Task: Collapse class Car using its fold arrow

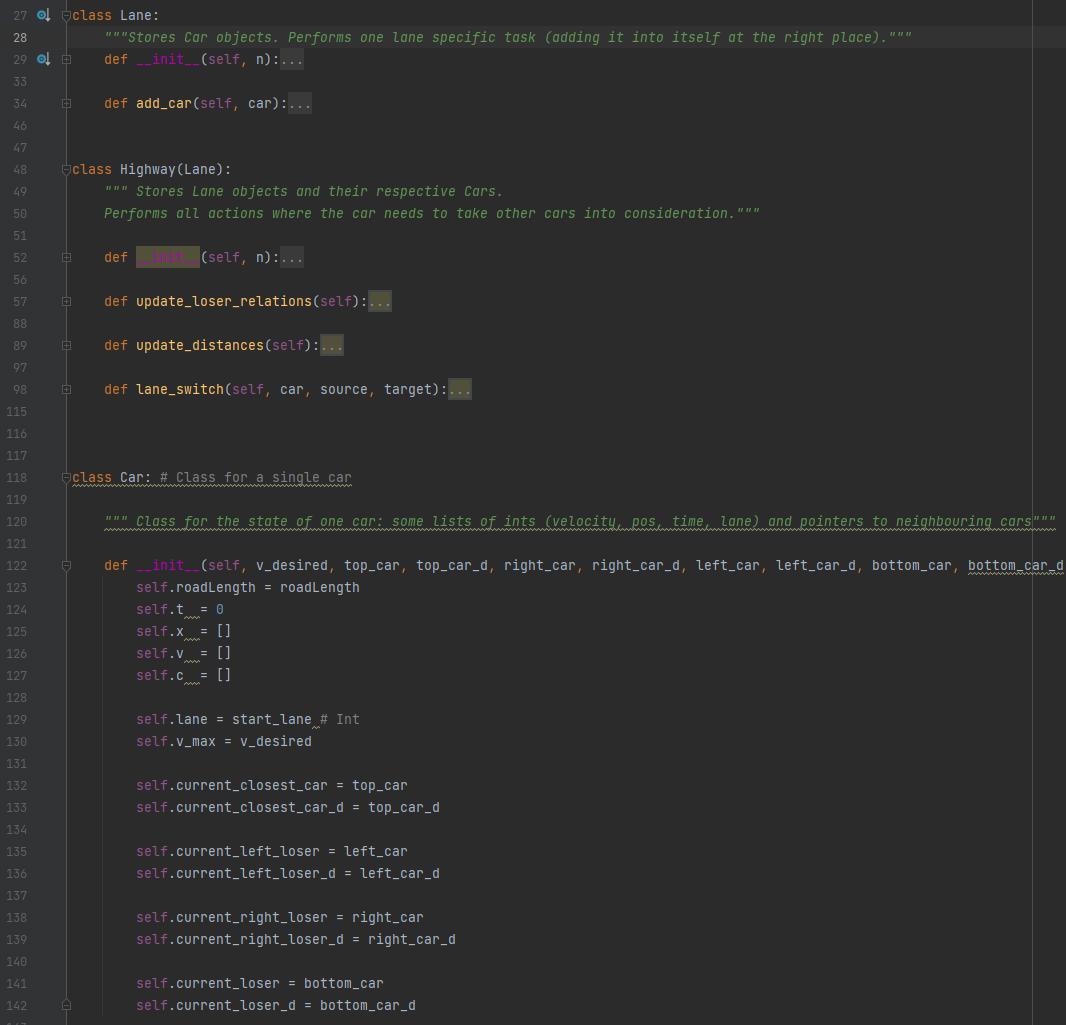Action: click(66, 478)
